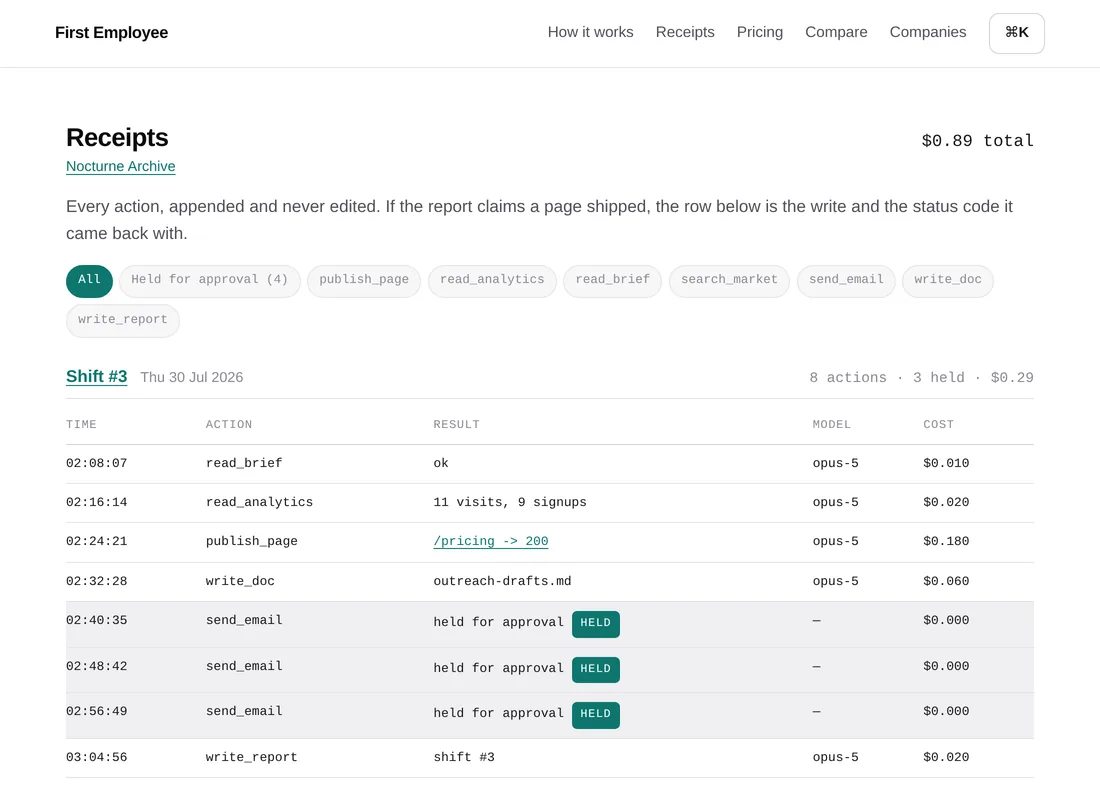1100x800 pixels.
Task: Click the TIME column header
Action: pos(81,425)
